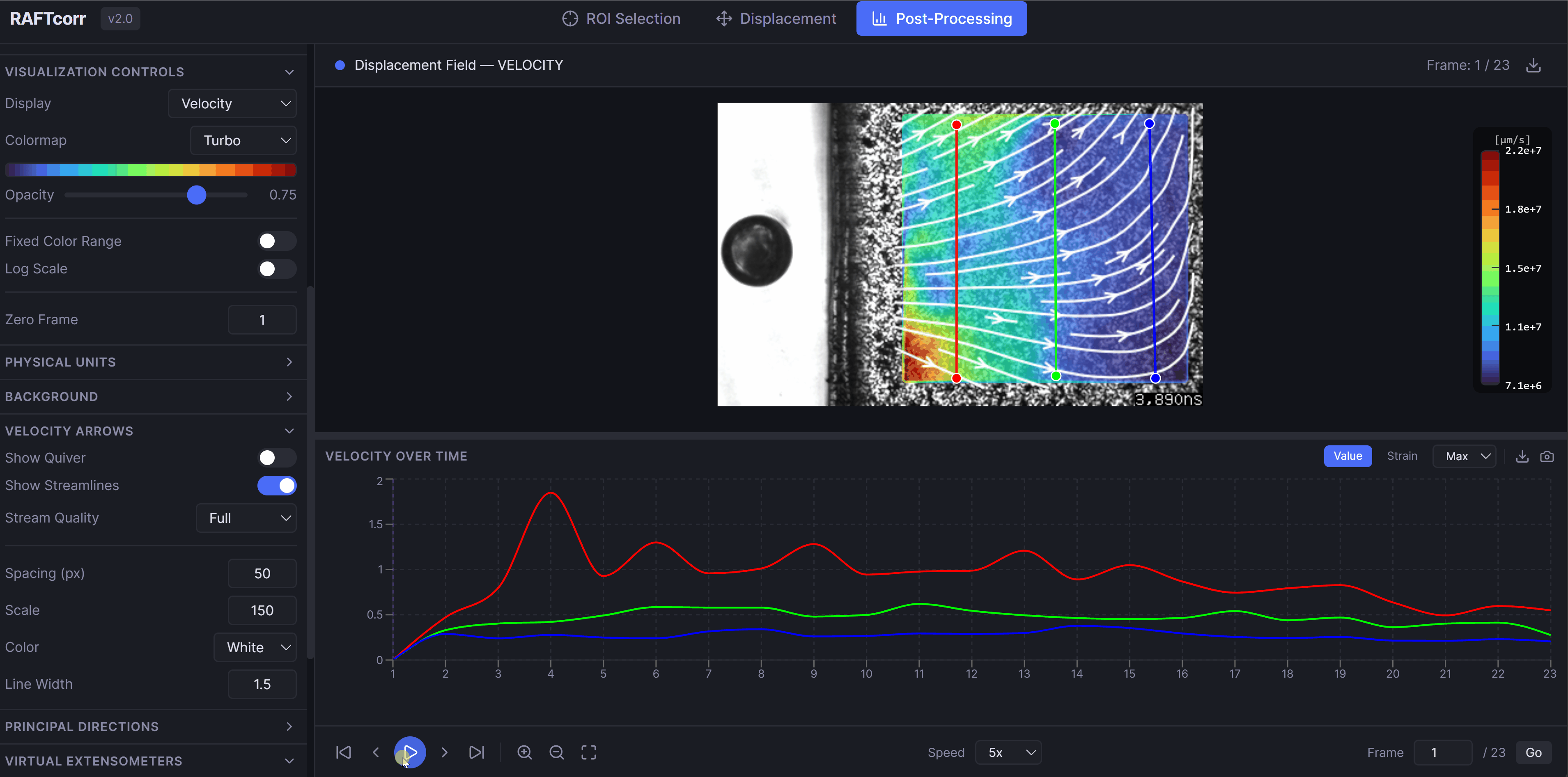Click the play button in playback controls

[x=410, y=752]
